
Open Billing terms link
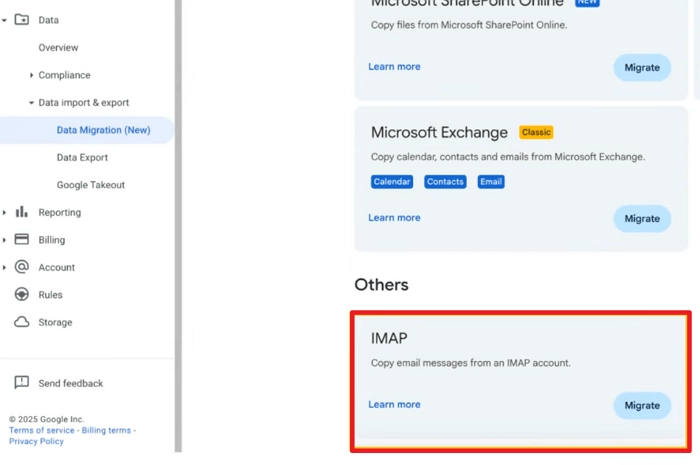point(106,430)
